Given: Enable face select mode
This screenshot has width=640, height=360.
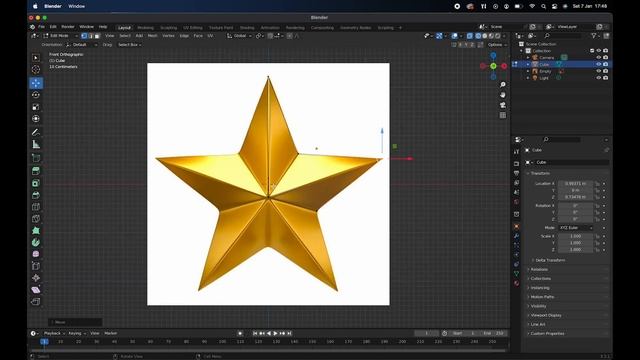Looking at the screenshot, I should [97, 36].
